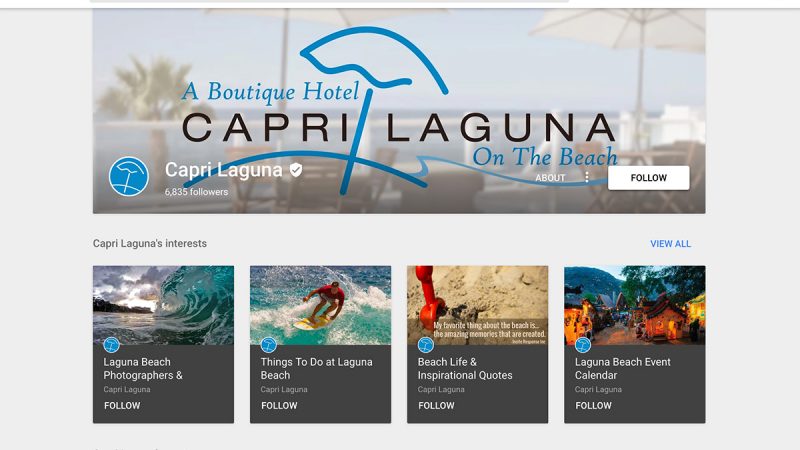
Task: Open the wave photo thumbnail
Action: tap(163, 305)
